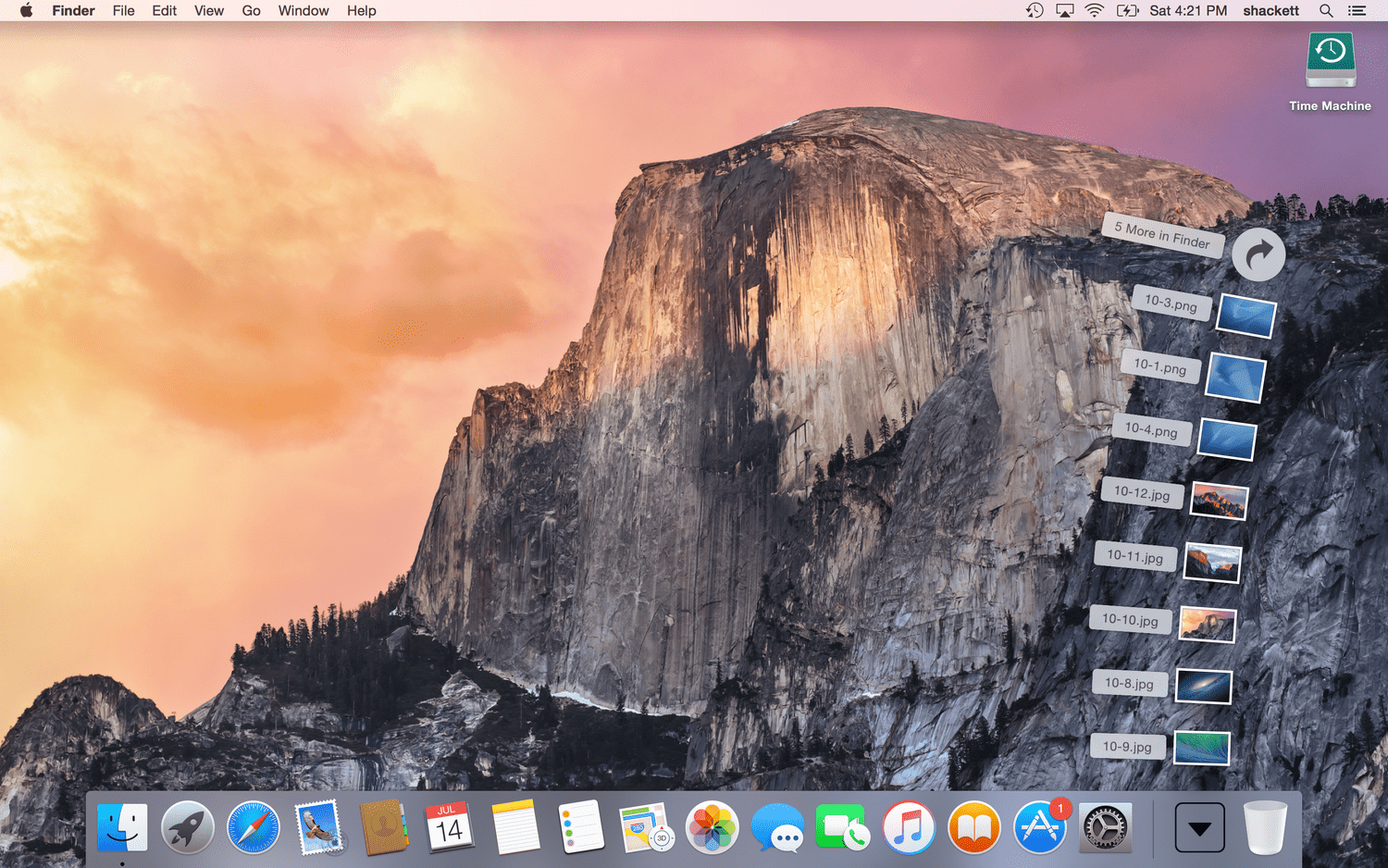Open the 10-8.jpg thumbnail in stack
This screenshot has height=868, width=1388.
pos(1204,687)
